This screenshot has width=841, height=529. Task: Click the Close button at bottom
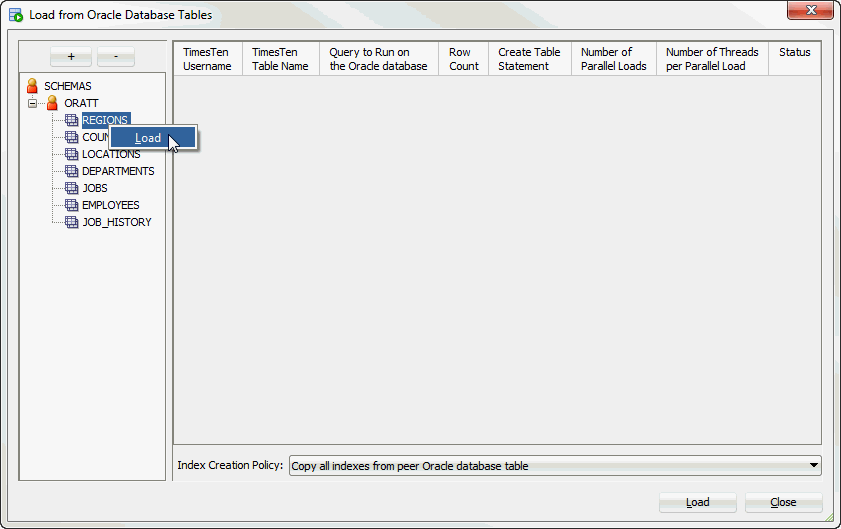tap(783, 502)
